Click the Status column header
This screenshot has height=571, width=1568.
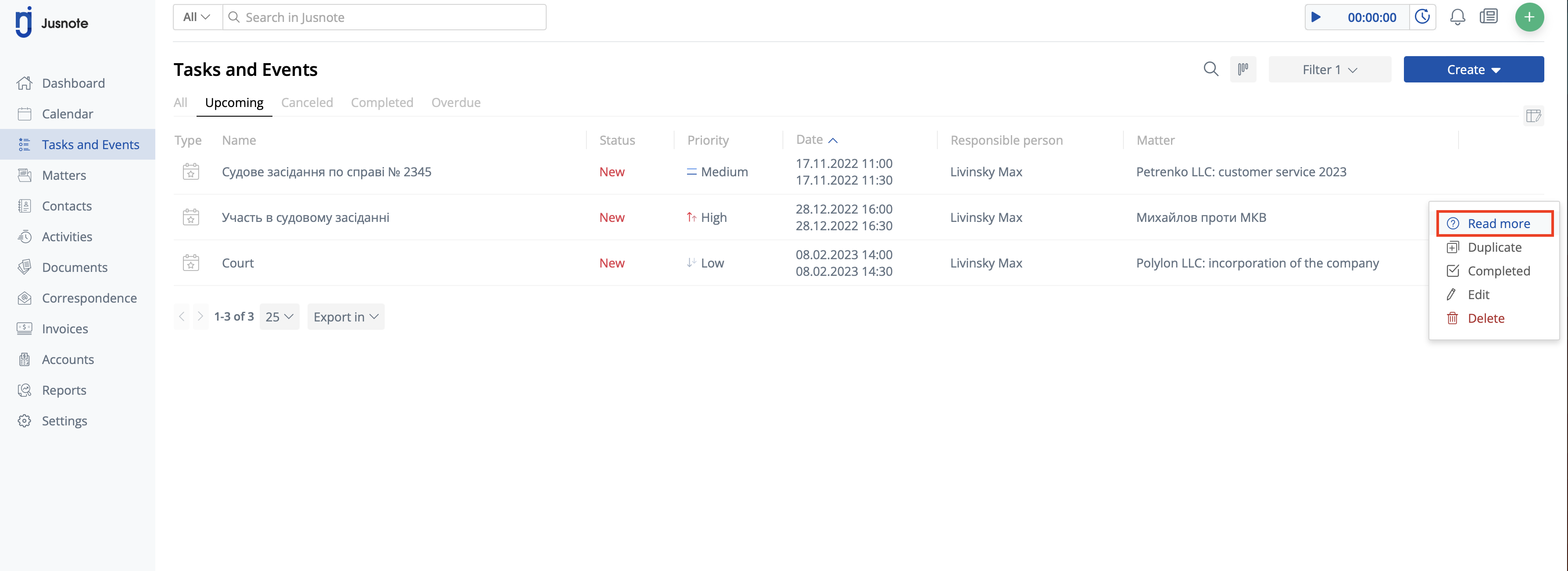point(616,140)
